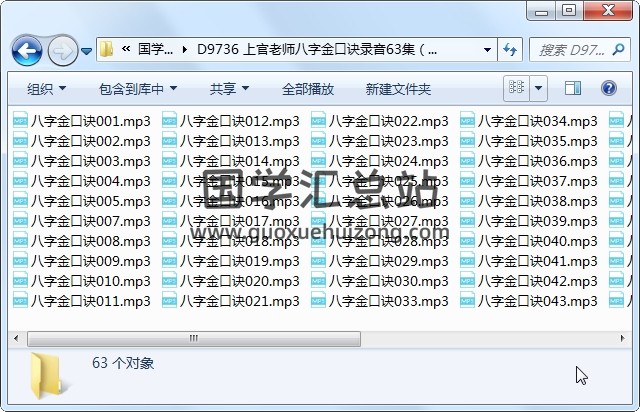
Task: Select the MP3 icon of 八字金口诀035.mp3
Action: (467, 141)
